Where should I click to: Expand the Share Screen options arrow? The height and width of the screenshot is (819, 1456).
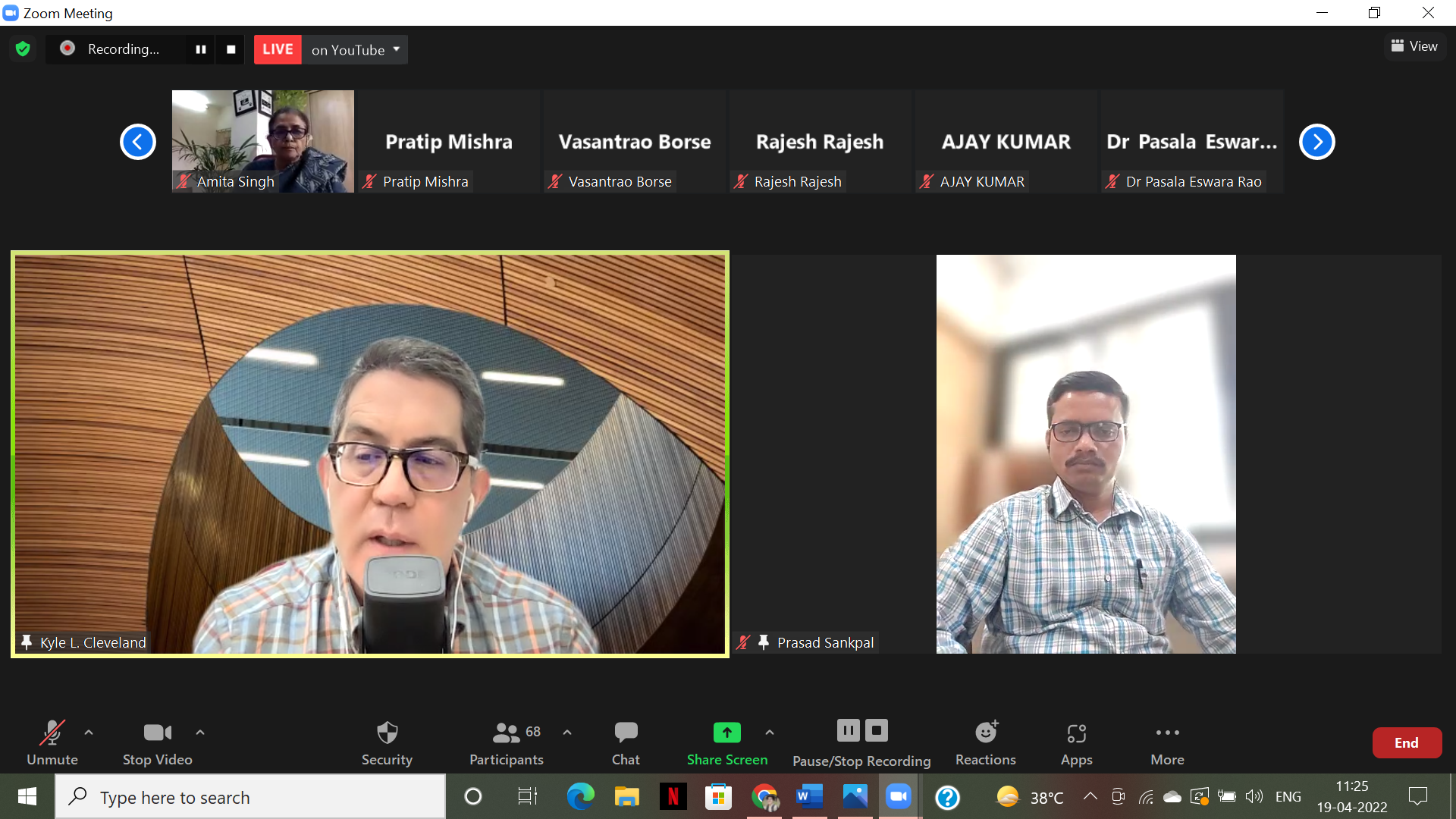(770, 733)
